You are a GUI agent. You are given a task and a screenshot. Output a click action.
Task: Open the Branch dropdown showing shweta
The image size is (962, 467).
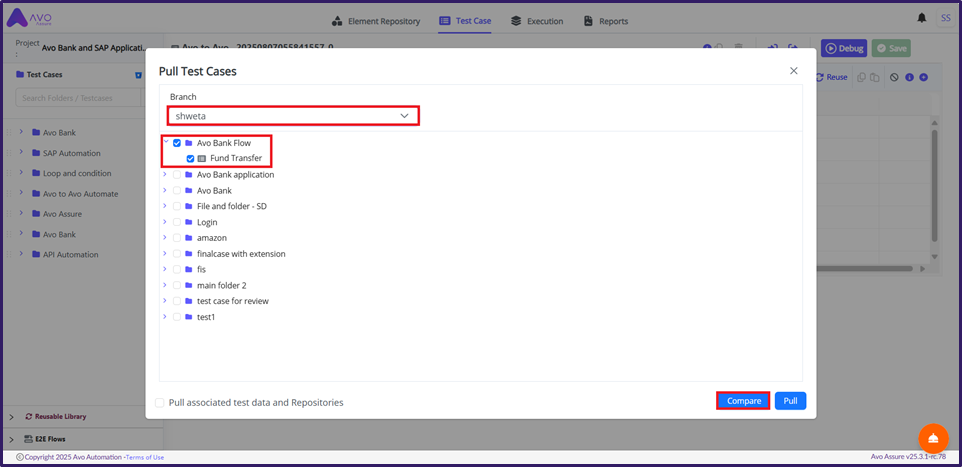293,116
